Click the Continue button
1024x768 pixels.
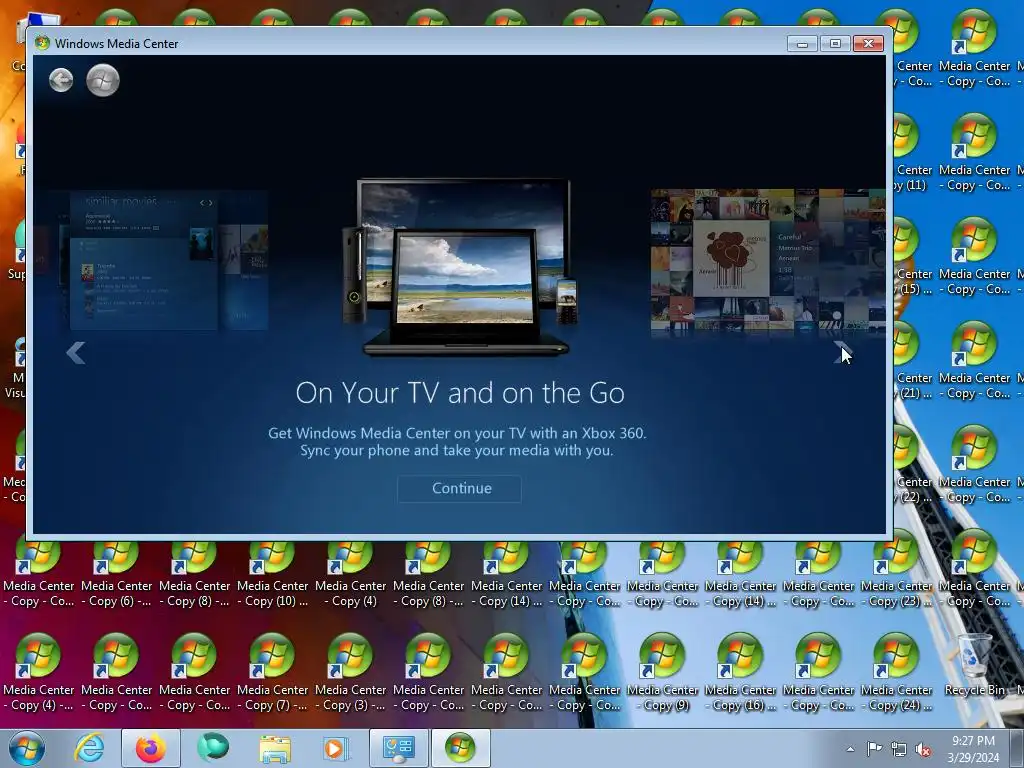pos(459,488)
